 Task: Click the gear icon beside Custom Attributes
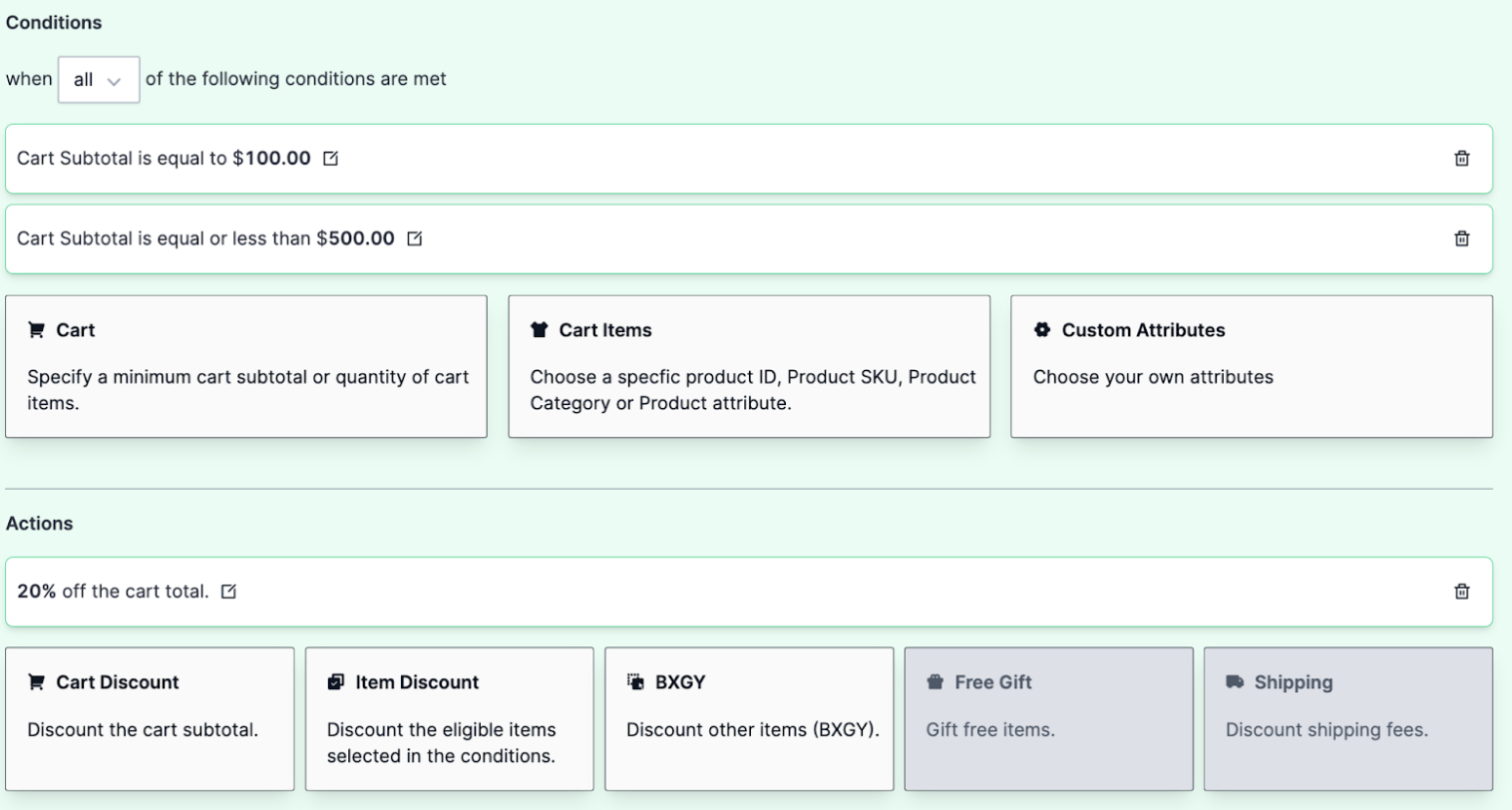[1042, 330]
